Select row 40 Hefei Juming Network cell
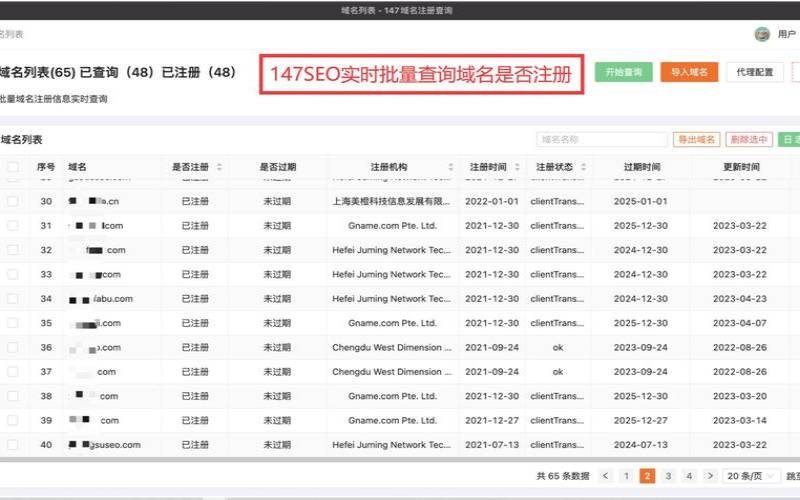Image resolution: width=800 pixels, height=500 pixels. [x=391, y=445]
